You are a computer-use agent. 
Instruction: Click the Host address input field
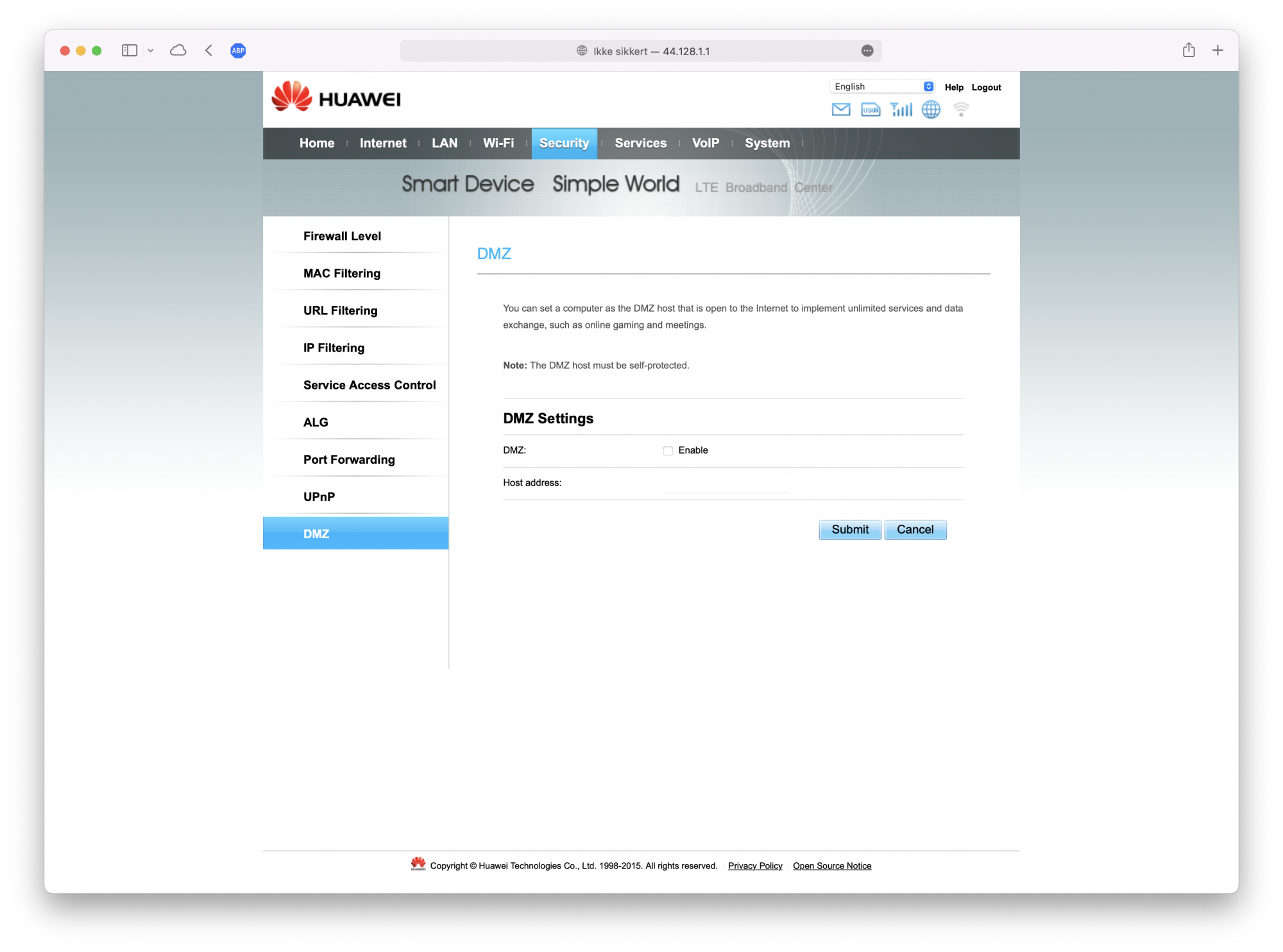(x=726, y=483)
